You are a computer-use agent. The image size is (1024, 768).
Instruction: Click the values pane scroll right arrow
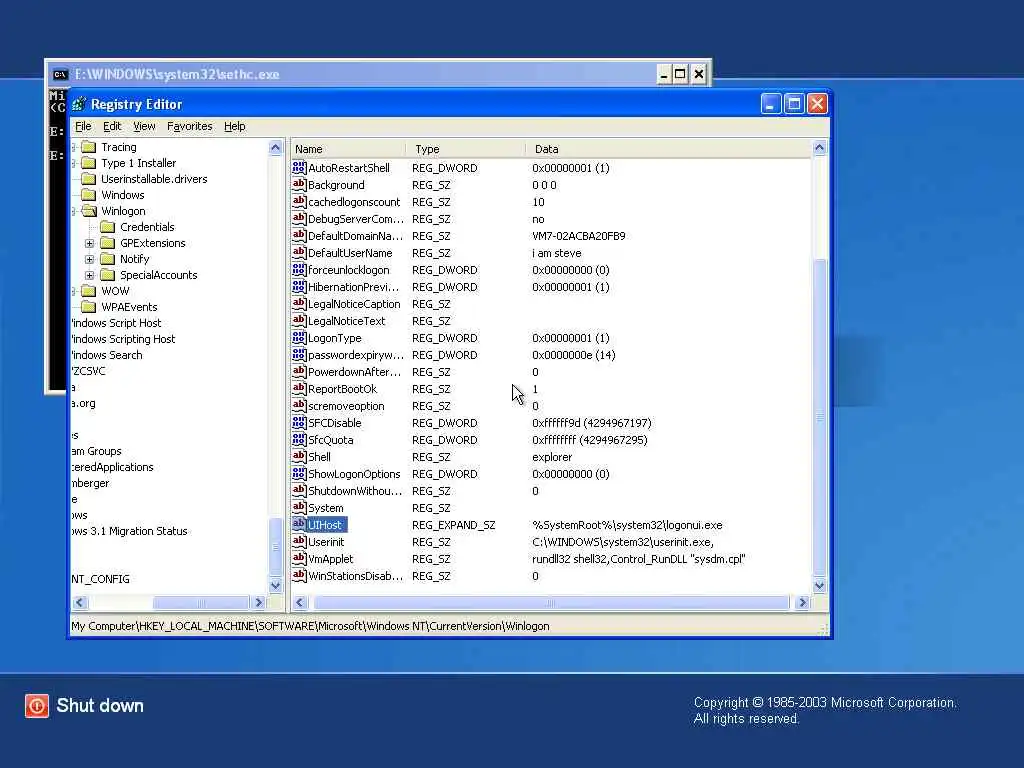pyautogui.click(x=803, y=602)
